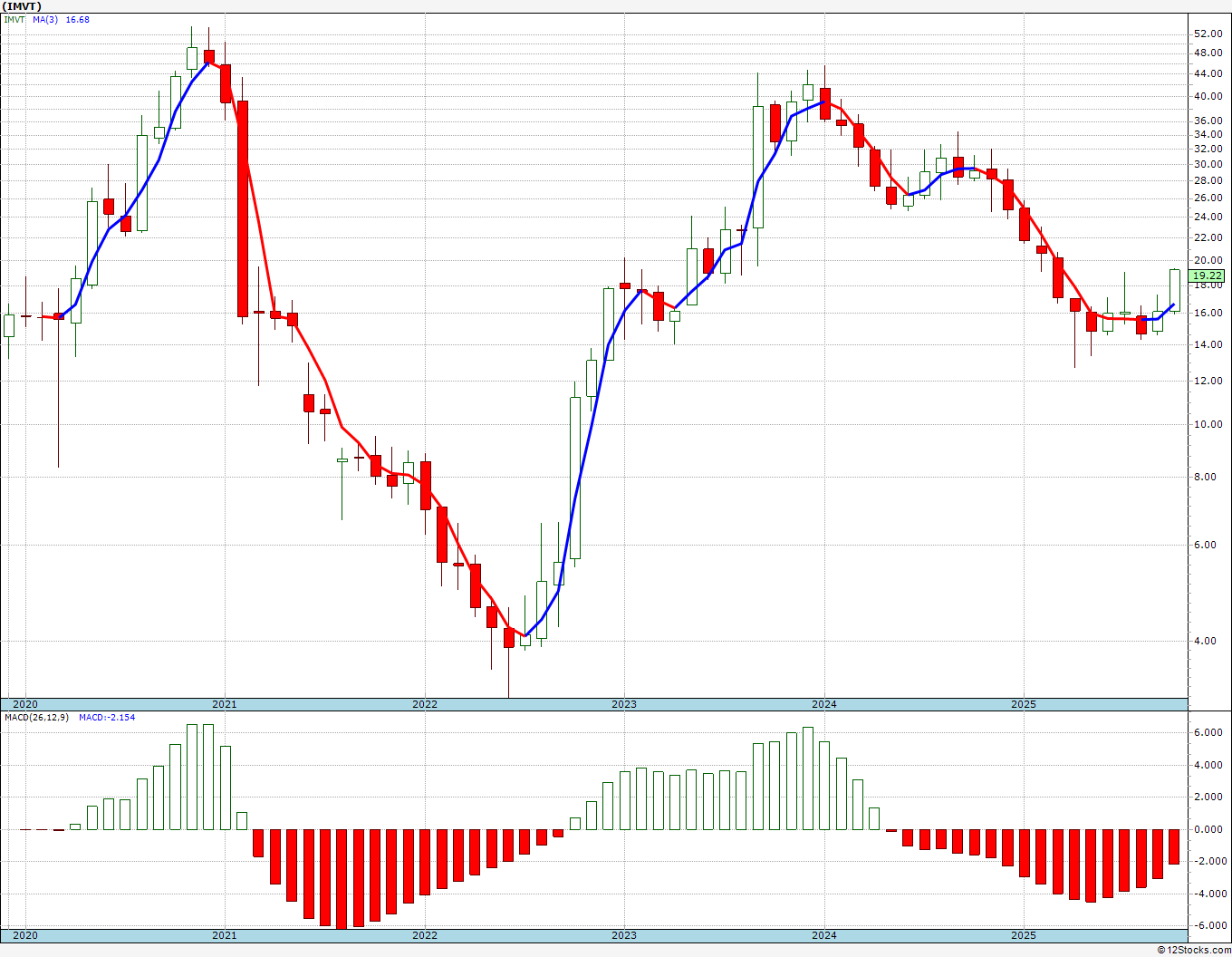The width and height of the screenshot is (1232, 957).
Task: Select the 16.68 moving average value
Action: pyautogui.click(x=77, y=19)
